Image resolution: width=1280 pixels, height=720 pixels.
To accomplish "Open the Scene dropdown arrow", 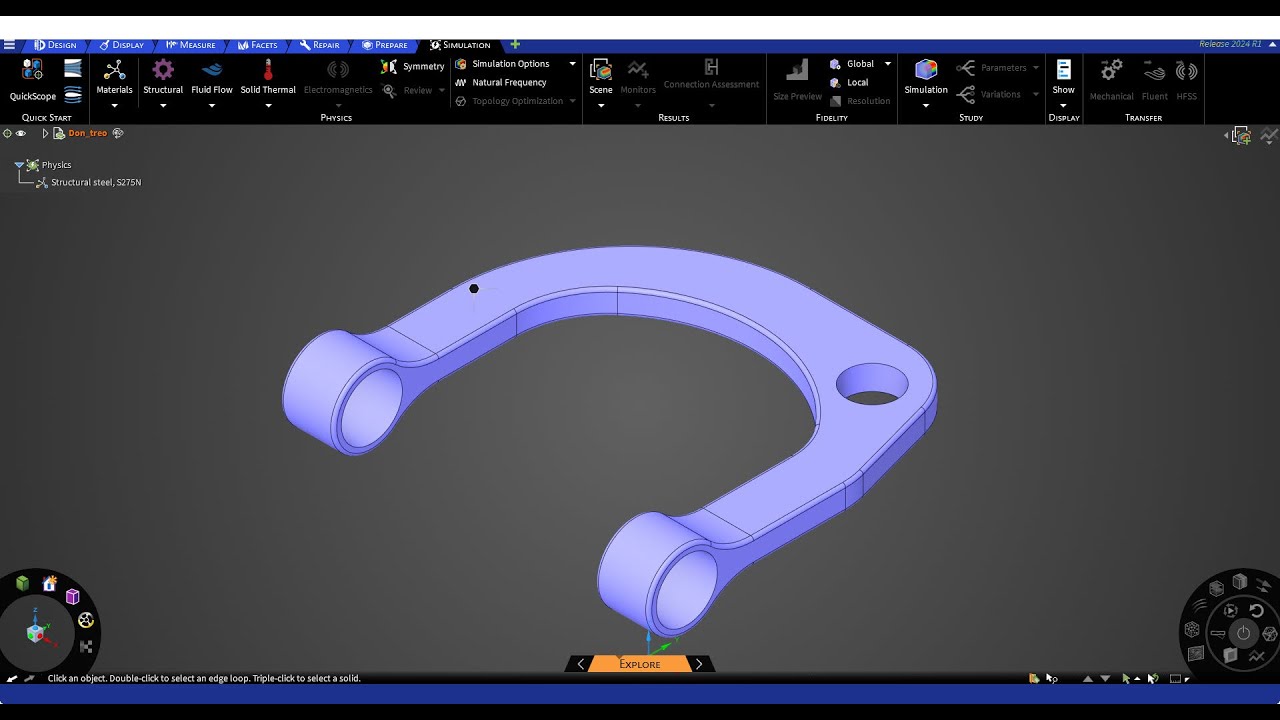I will 601,105.
